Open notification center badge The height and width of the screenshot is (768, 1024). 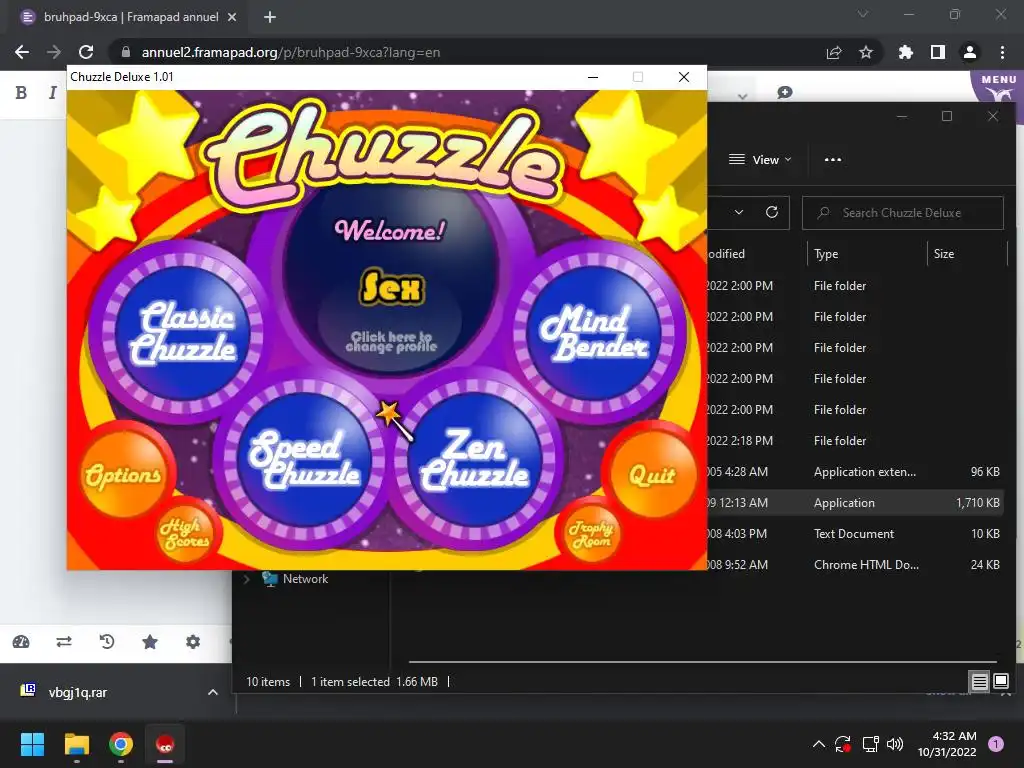tap(996, 744)
